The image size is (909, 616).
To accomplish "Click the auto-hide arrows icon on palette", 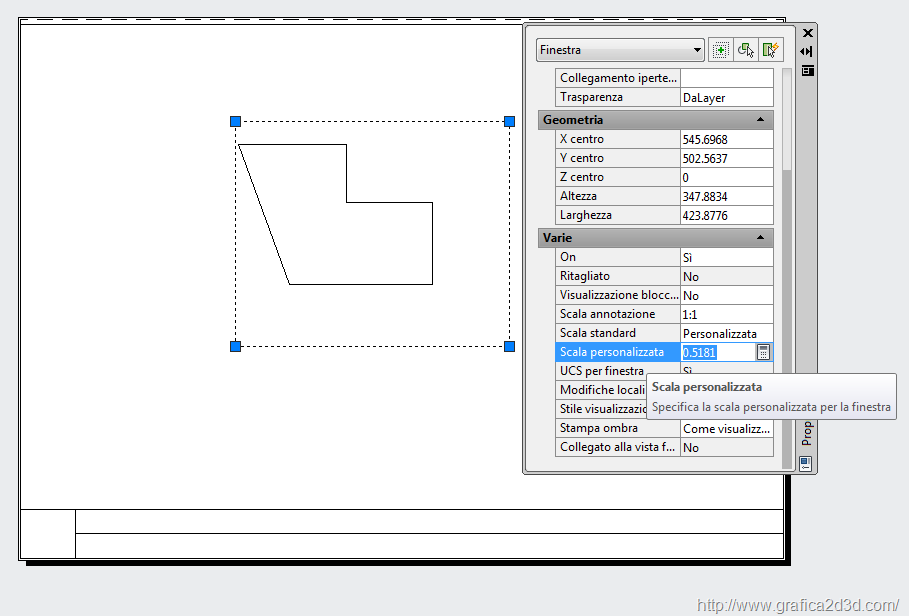I will [x=807, y=51].
